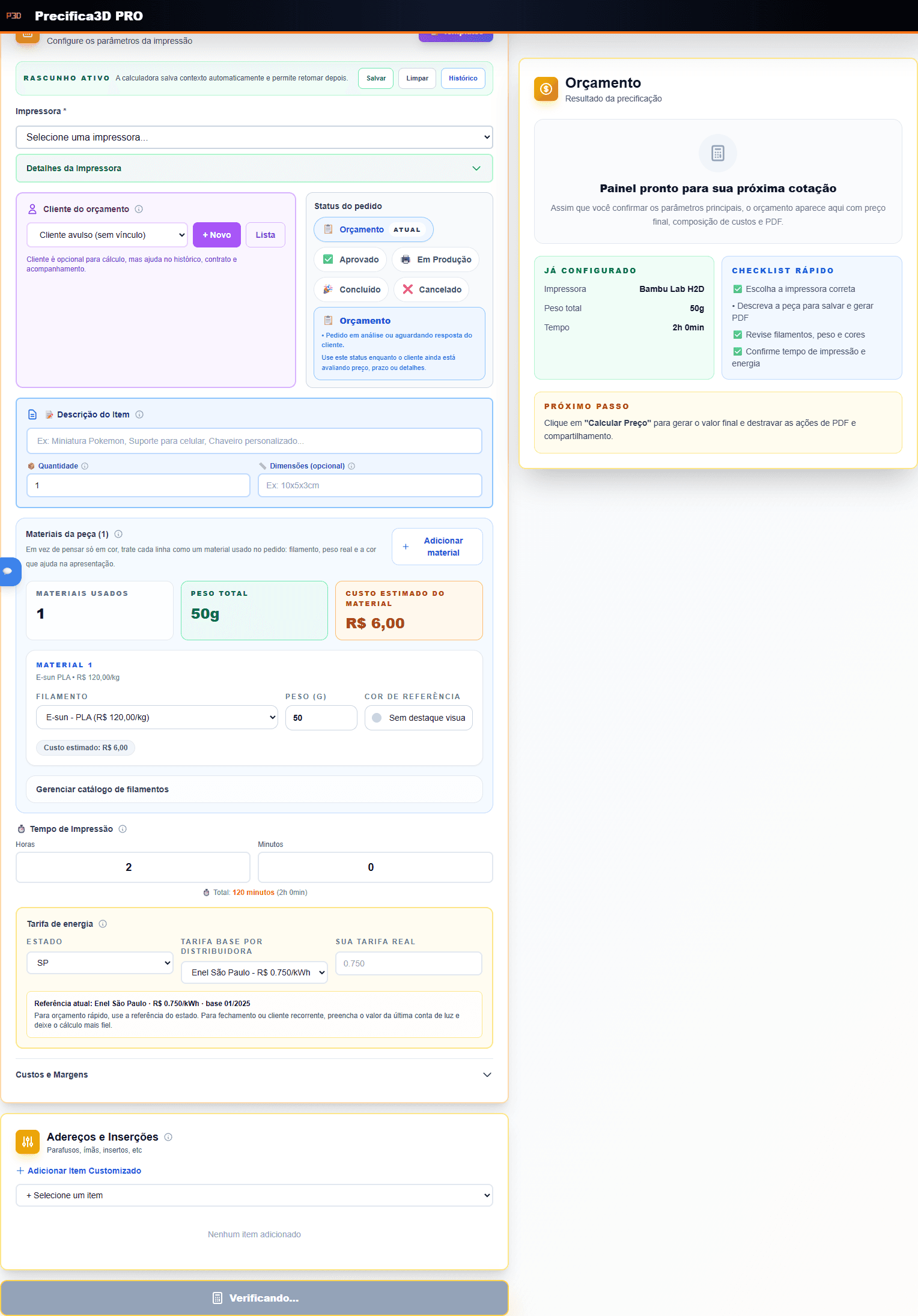Image resolution: width=918 pixels, height=1316 pixels.
Task: Expand the Detalhes da Impressora section
Action: point(254,168)
